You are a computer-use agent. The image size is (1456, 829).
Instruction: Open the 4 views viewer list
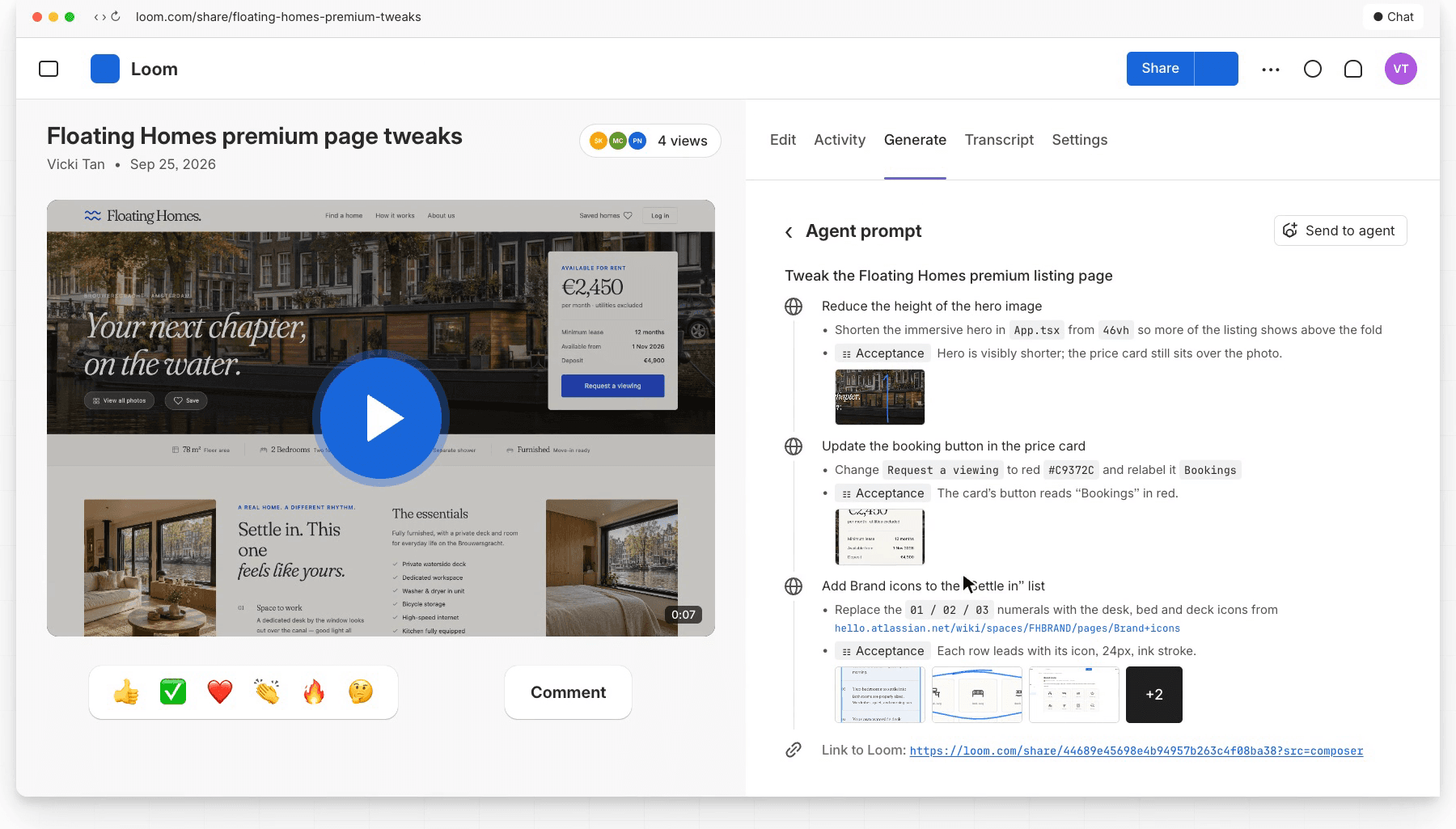(650, 141)
